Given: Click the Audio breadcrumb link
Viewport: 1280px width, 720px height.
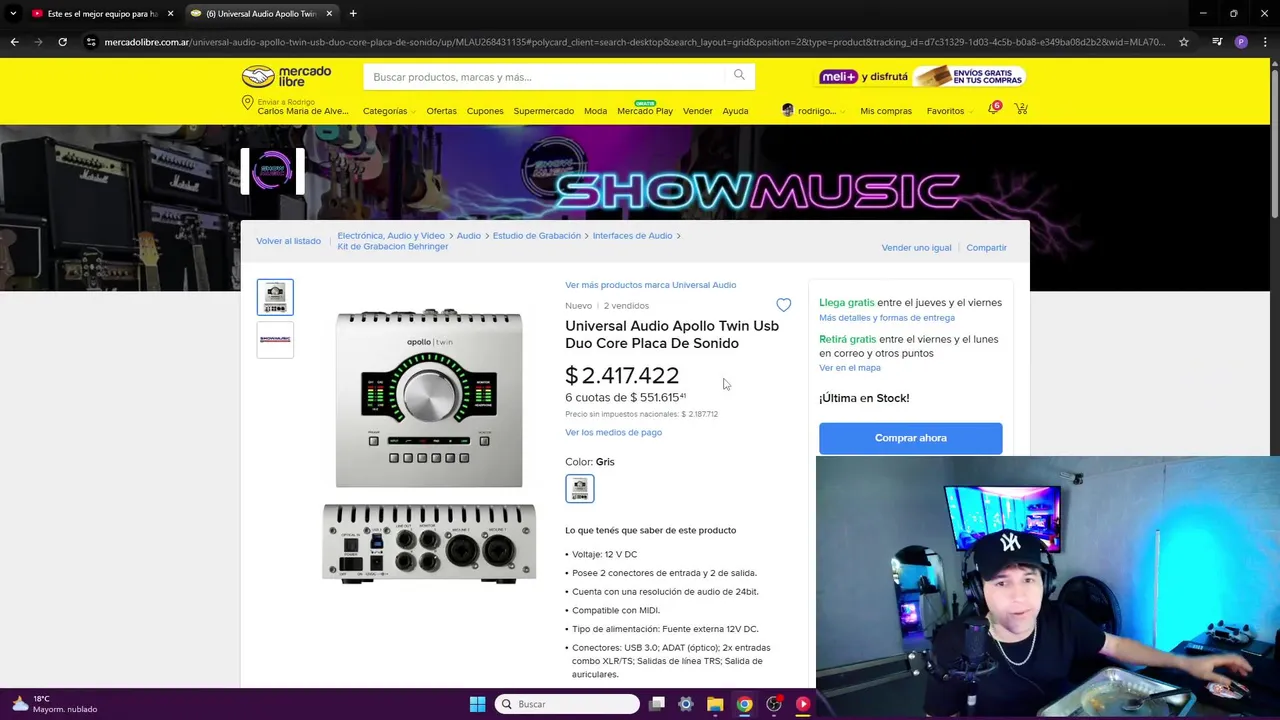Looking at the screenshot, I should click(x=469, y=236).
